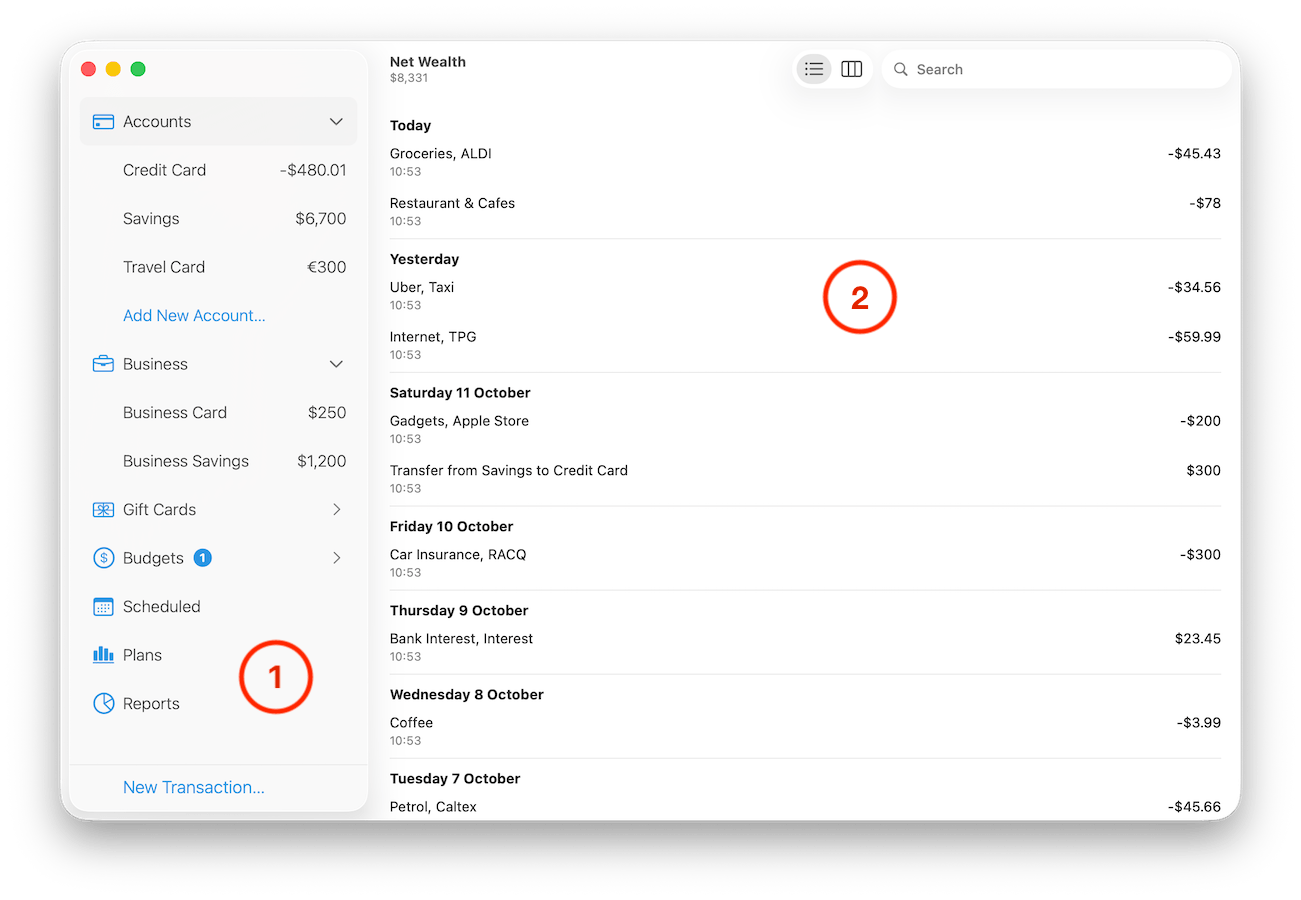This screenshot has height=900, width=1301.
Task: Select the Business header label
Action: point(155,364)
